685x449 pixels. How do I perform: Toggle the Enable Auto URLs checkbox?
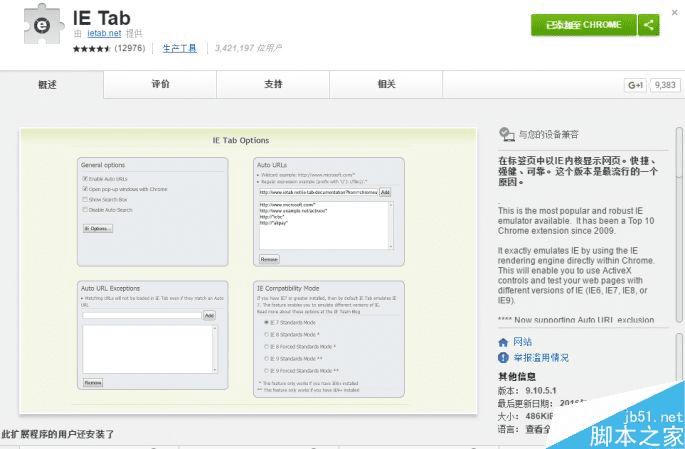pyautogui.click(x=85, y=179)
